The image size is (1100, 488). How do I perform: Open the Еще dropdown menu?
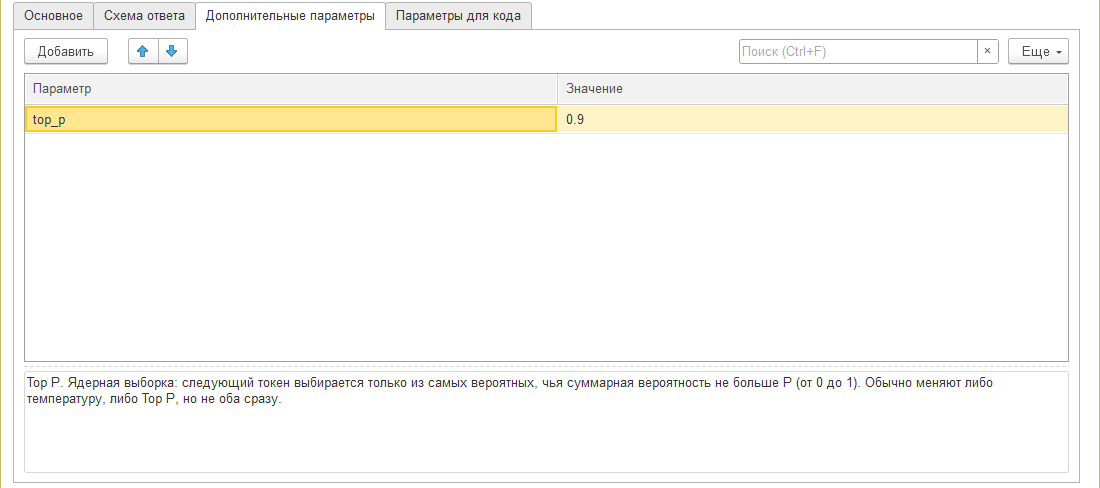1038,52
